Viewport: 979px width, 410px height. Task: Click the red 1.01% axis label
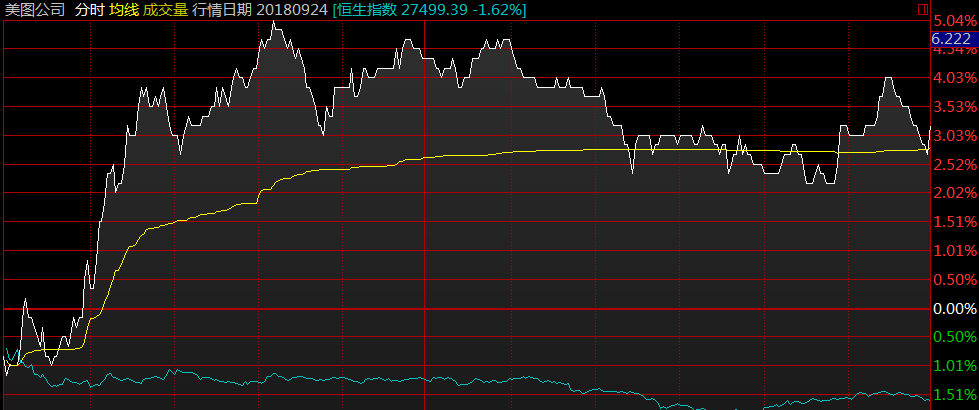click(954, 251)
